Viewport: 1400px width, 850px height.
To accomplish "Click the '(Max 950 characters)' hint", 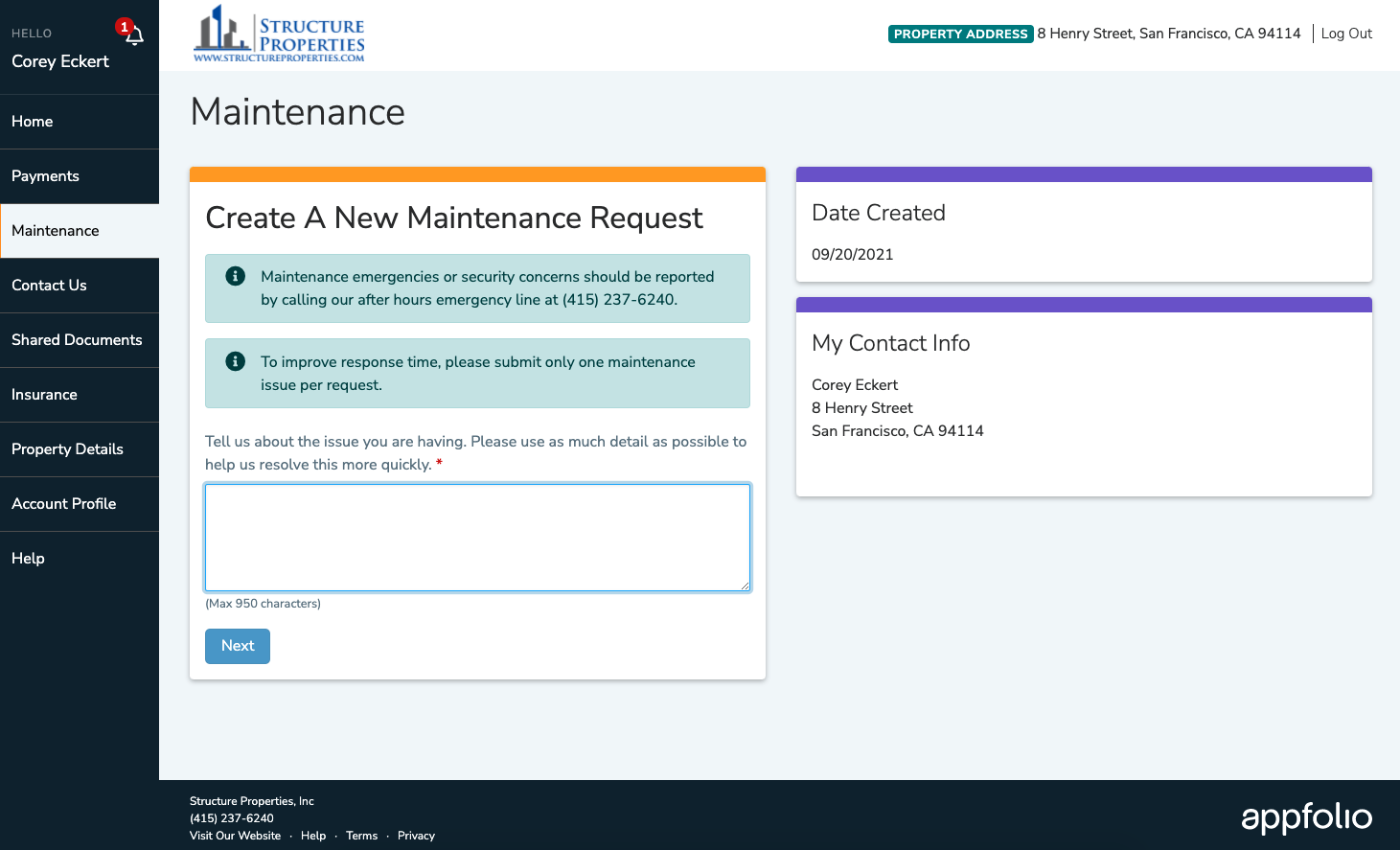I will click(x=263, y=604).
